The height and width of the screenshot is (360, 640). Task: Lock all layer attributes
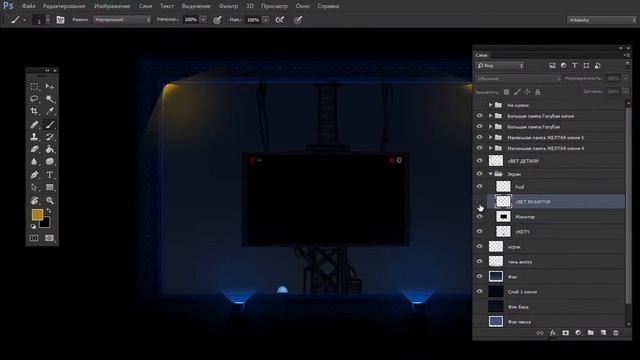coord(538,92)
